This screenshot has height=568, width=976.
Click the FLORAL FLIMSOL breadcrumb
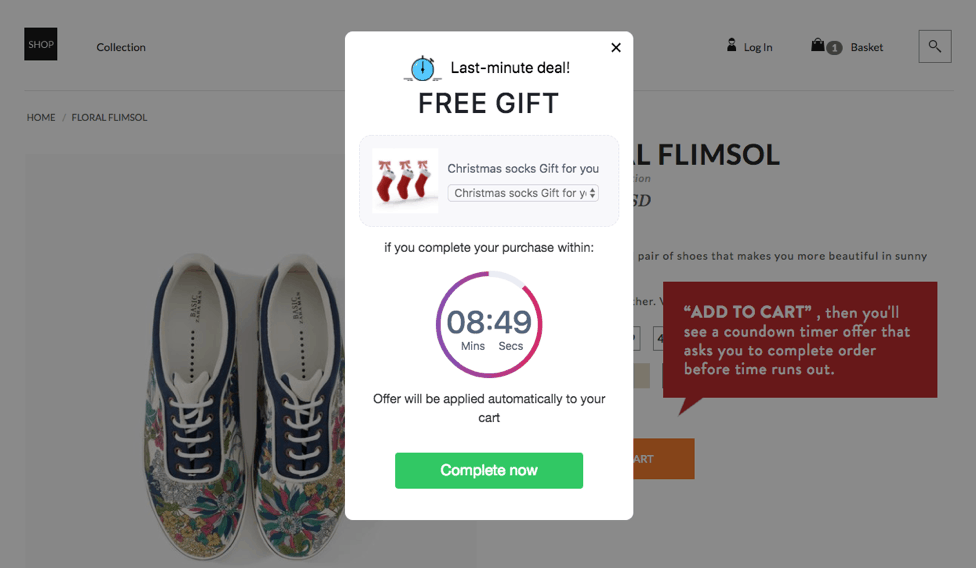(109, 117)
